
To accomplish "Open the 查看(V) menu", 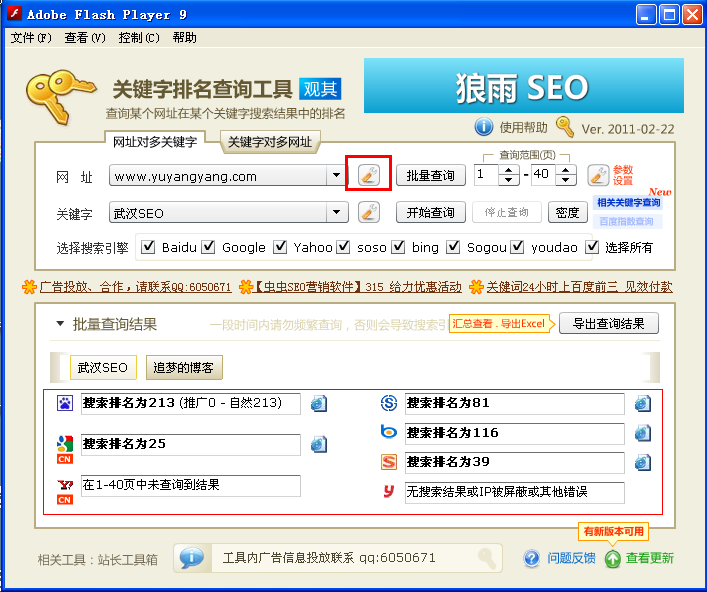I will [x=85, y=38].
